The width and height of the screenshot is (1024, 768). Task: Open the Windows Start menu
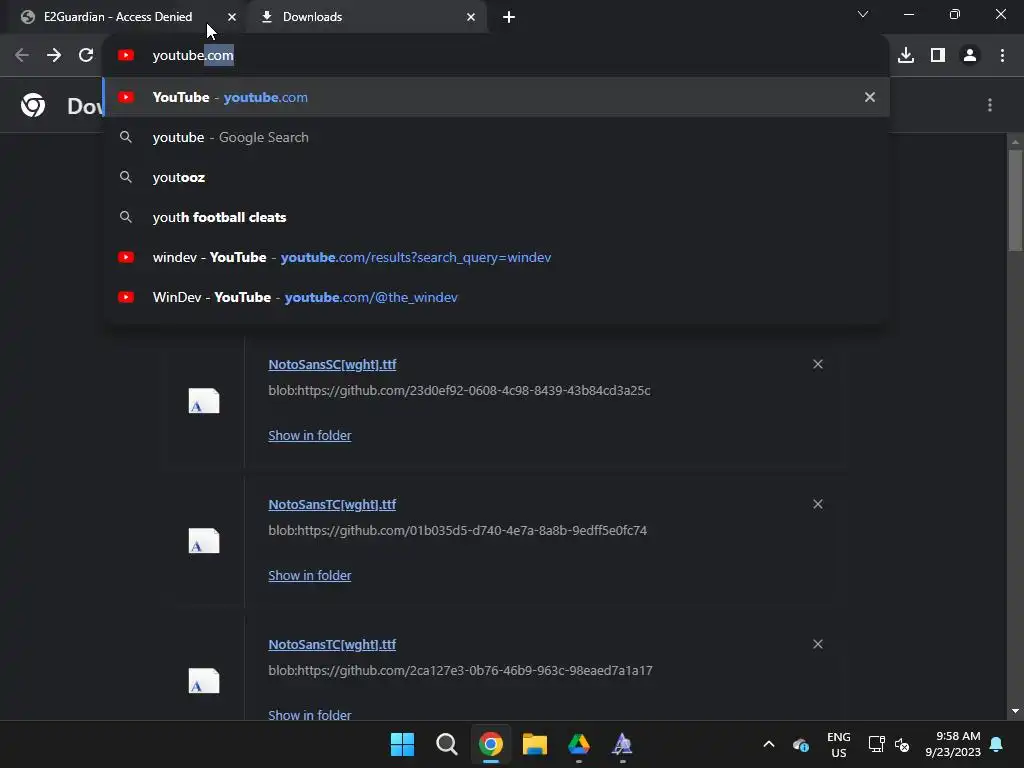(x=402, y=744)
